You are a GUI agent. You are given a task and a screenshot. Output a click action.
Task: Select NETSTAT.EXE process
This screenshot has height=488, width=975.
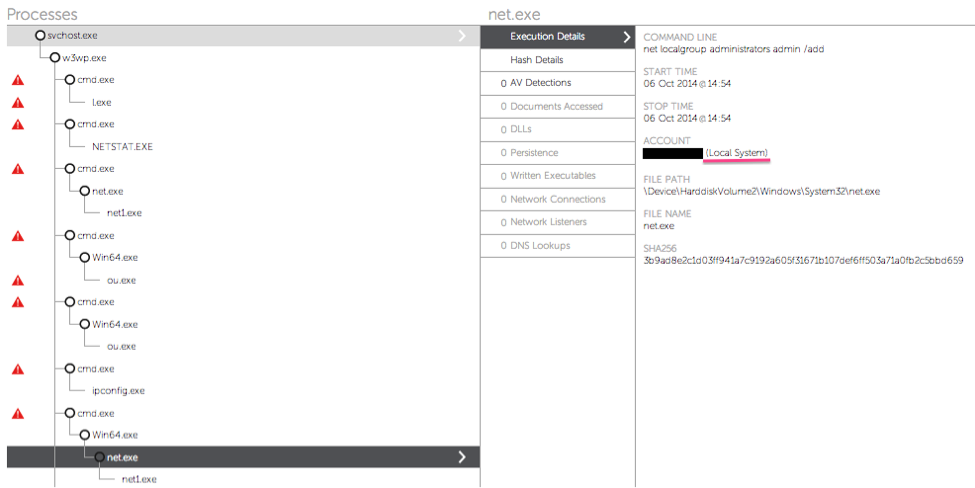122,147
